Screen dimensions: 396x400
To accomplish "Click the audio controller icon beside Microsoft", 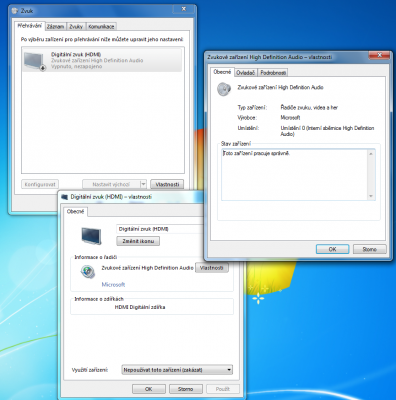I will [88, 272].
